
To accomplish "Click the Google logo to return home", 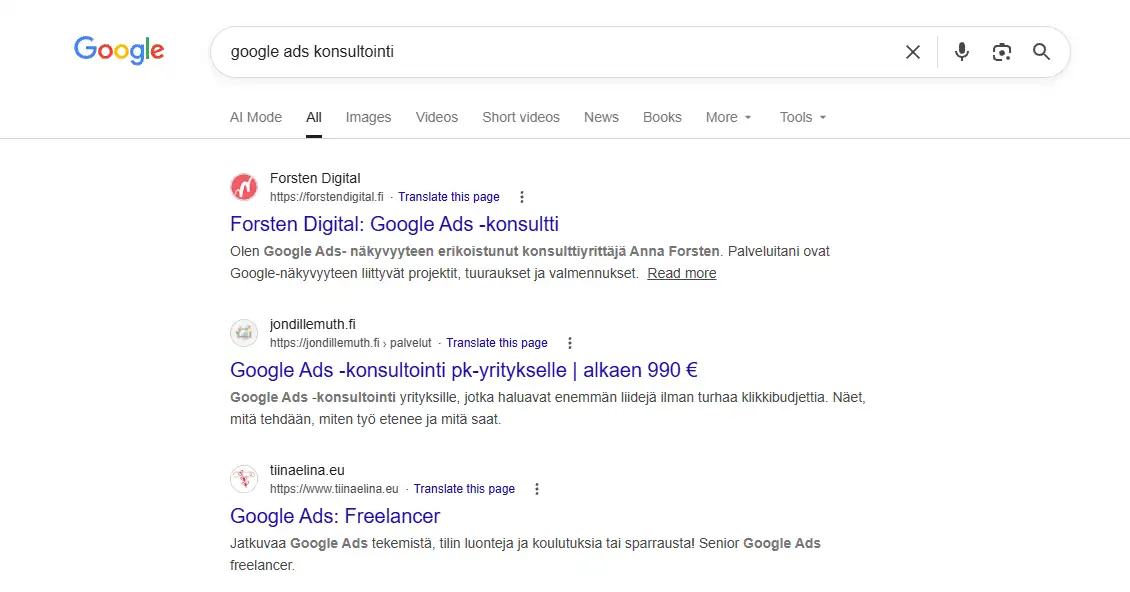I will point(118,50).
